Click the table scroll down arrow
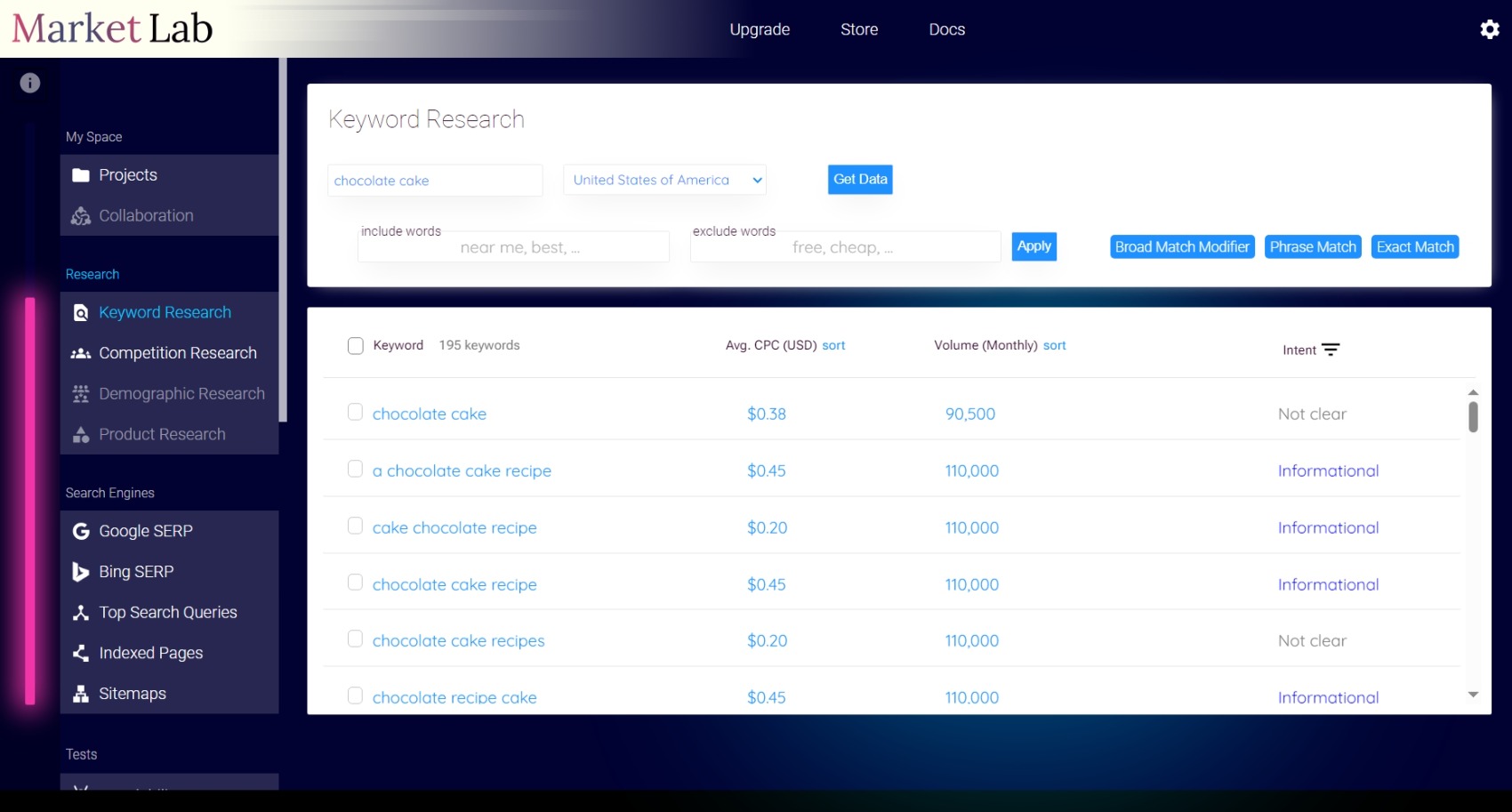Viewport: 1512px width, 812px height. coord(1473,695)
